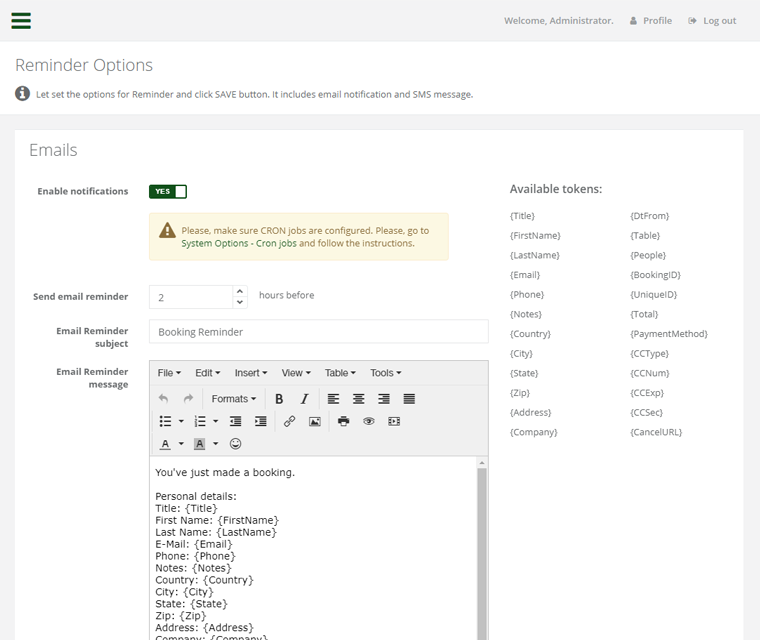This screenshot has height=640, width=760.
Task: Align text left
Action: (333, 399)
